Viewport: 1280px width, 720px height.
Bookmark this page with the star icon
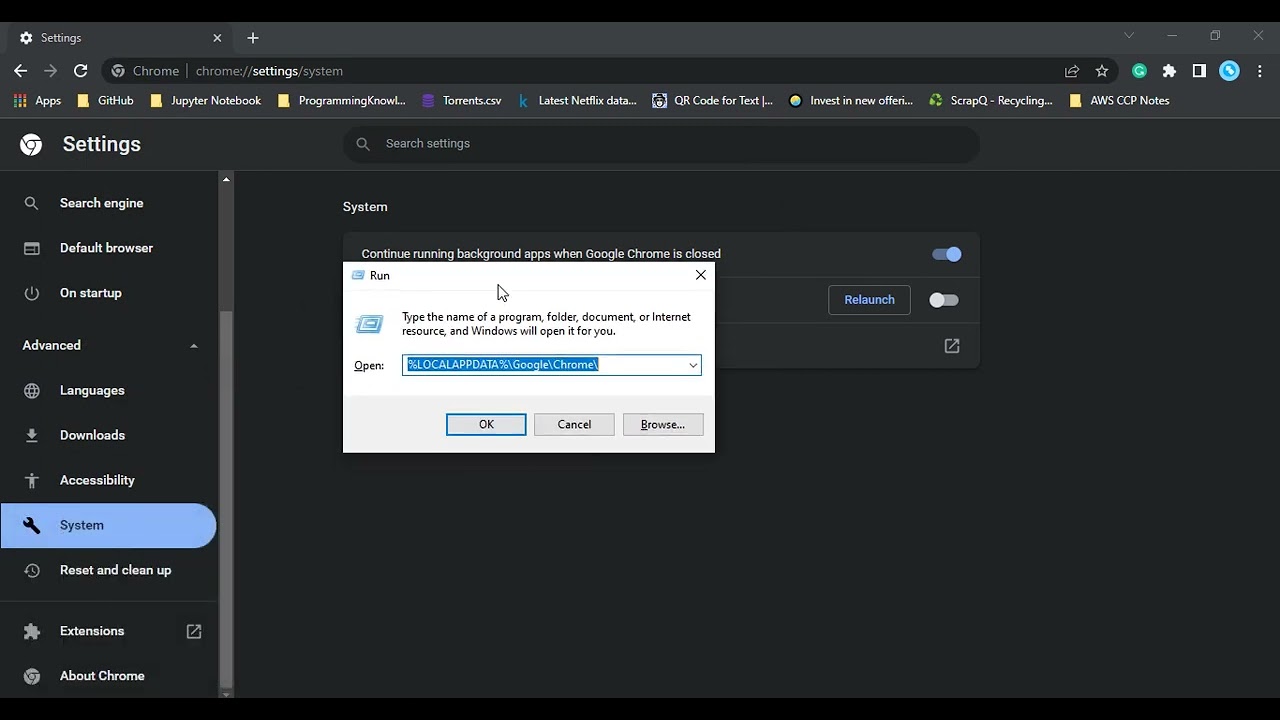point(1102,71)
